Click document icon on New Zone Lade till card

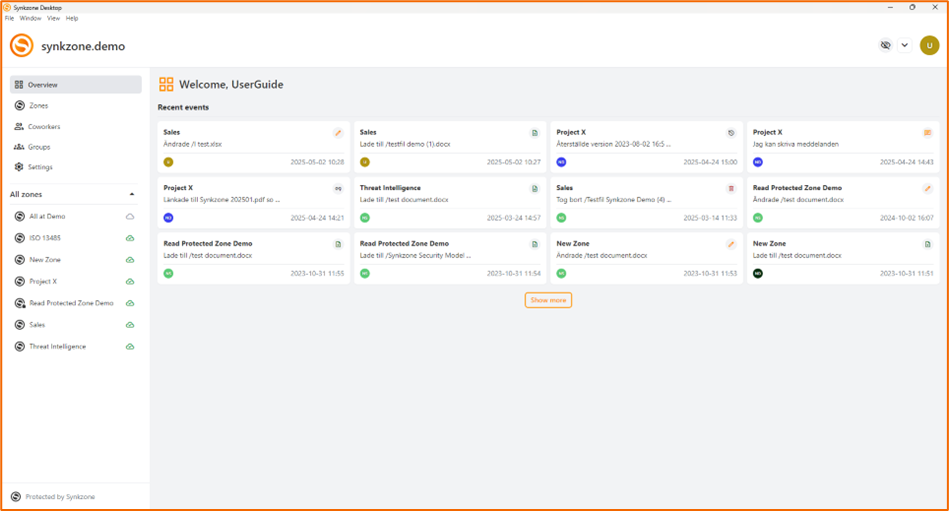pyautogui.click(x=927, y=245)
